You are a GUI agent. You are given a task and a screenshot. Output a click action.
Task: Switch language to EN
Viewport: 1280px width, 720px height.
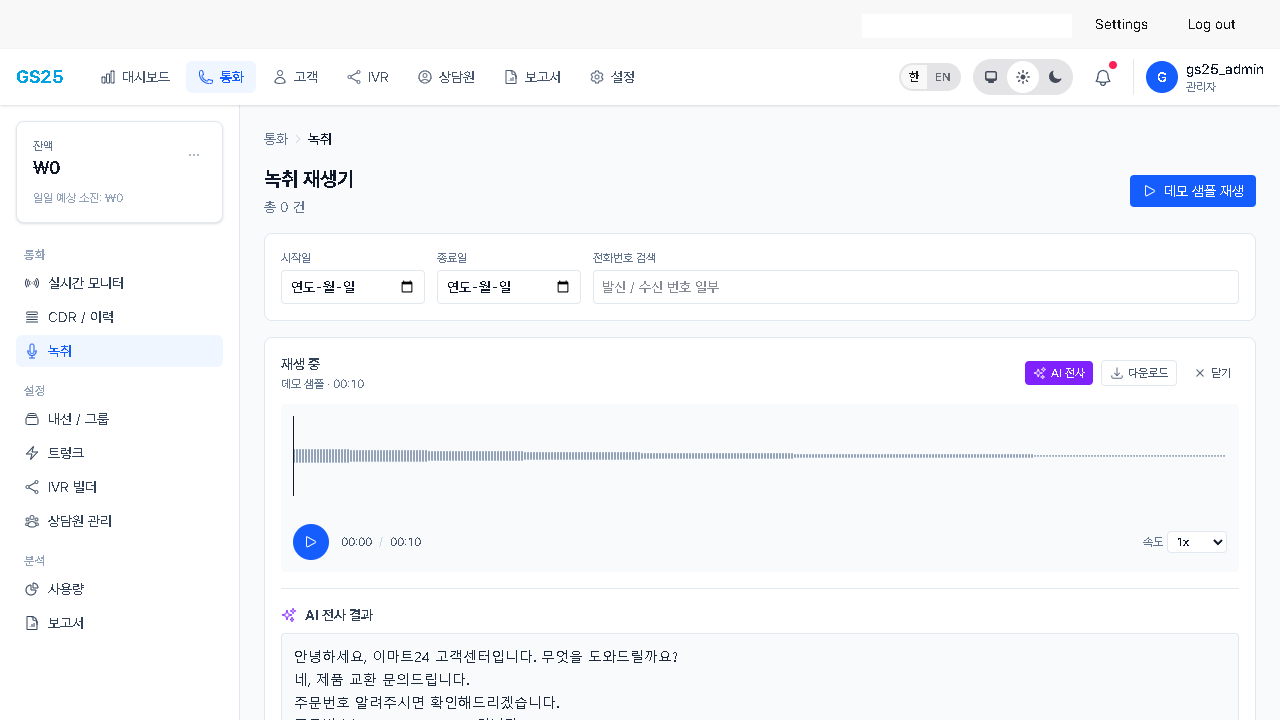point(943,77)
